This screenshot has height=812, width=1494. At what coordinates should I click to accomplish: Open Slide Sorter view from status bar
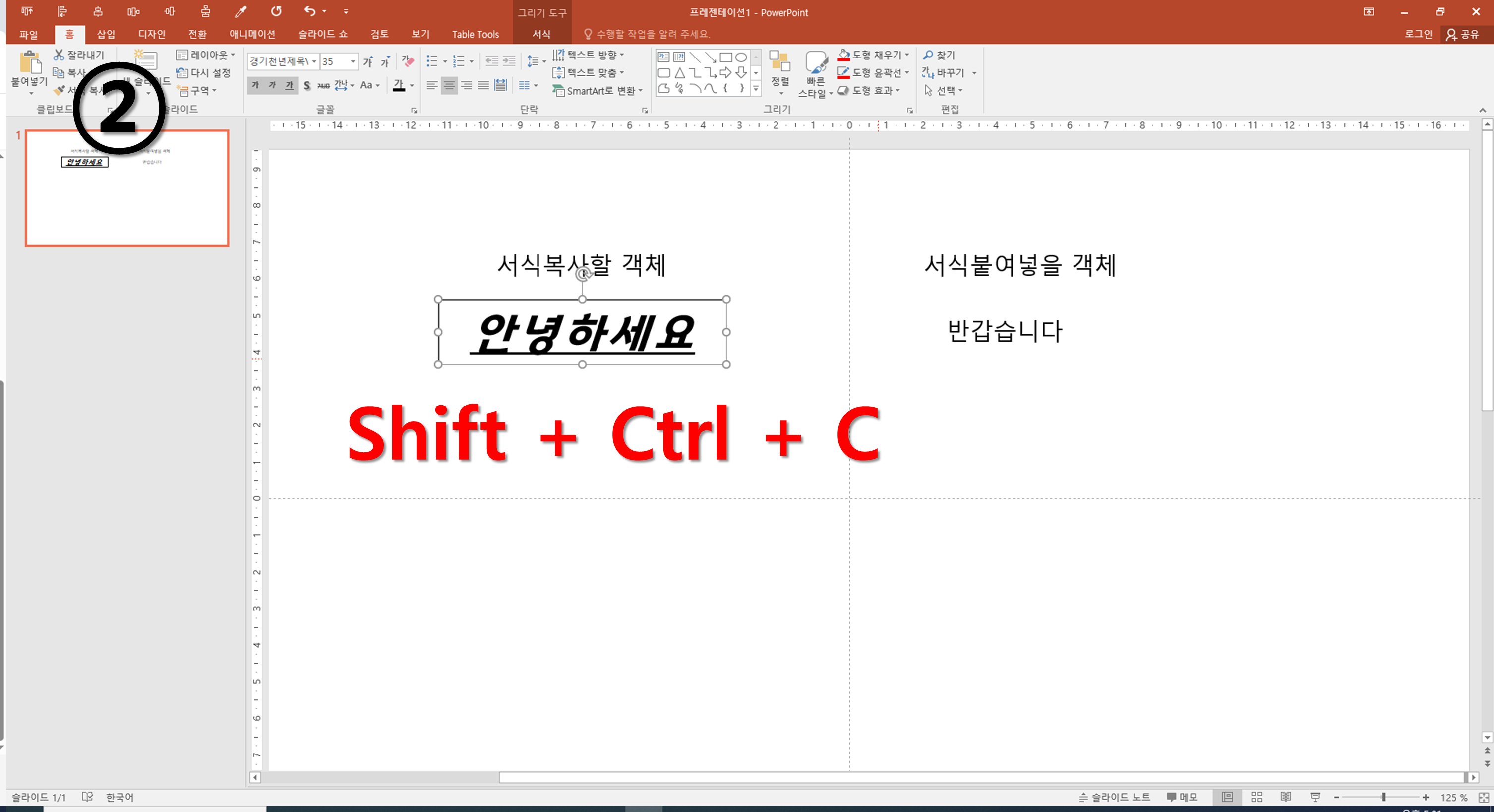(1256, 797)
